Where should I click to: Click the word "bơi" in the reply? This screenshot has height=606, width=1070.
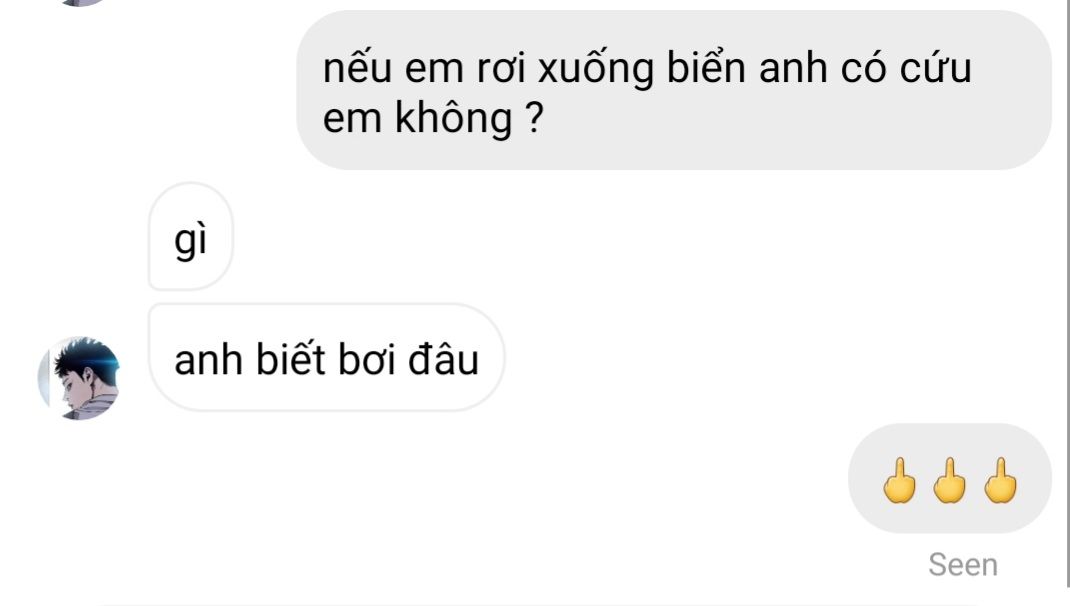click(368, 358)
